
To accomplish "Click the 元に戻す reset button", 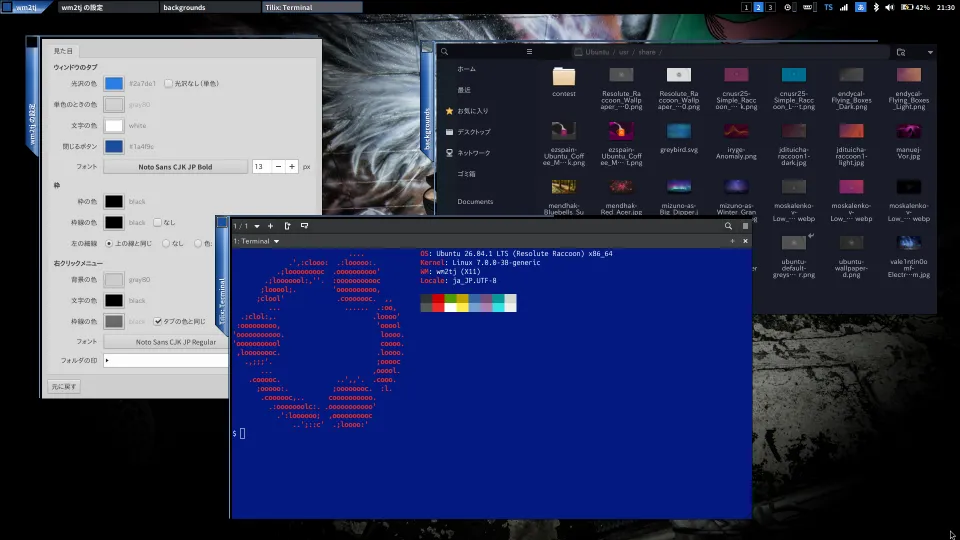I will (x=64, y=386).
